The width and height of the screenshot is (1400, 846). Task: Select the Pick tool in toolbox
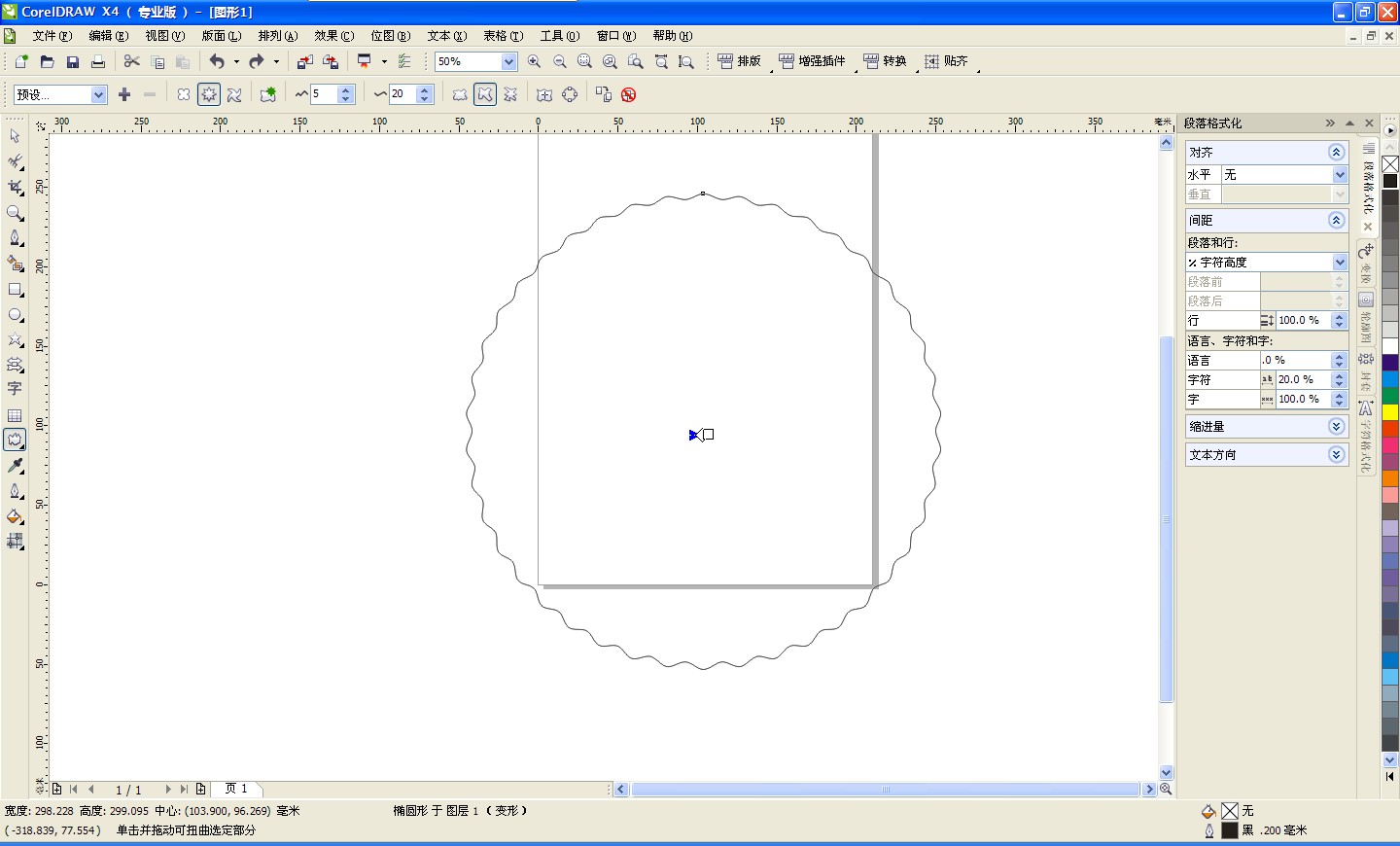point(15,136)
